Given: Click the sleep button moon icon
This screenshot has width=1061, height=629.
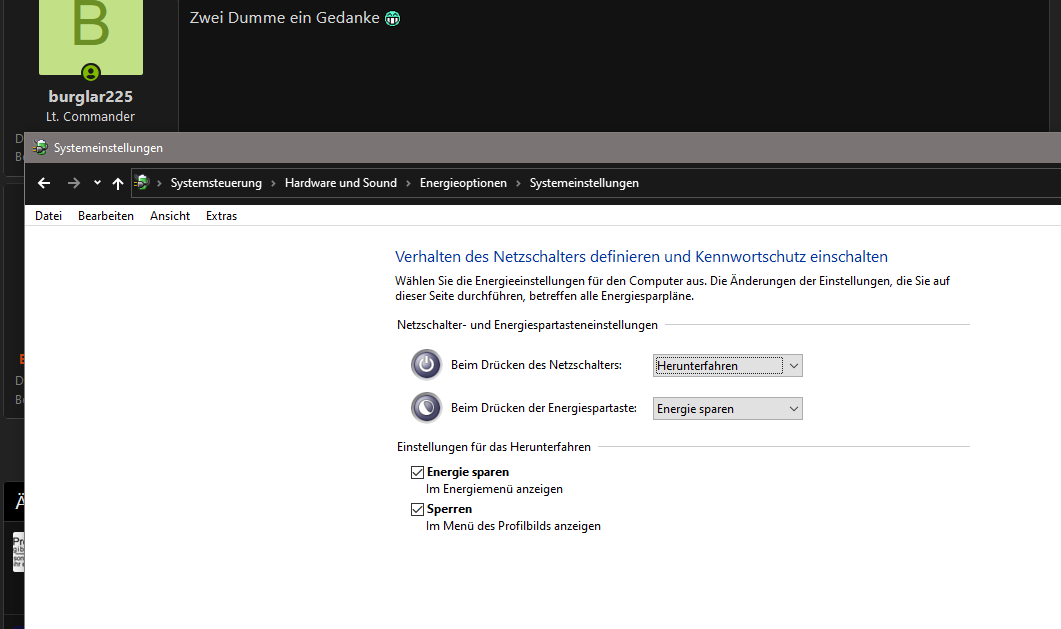Looking at the screenshot, I should (x=426, y=408).
